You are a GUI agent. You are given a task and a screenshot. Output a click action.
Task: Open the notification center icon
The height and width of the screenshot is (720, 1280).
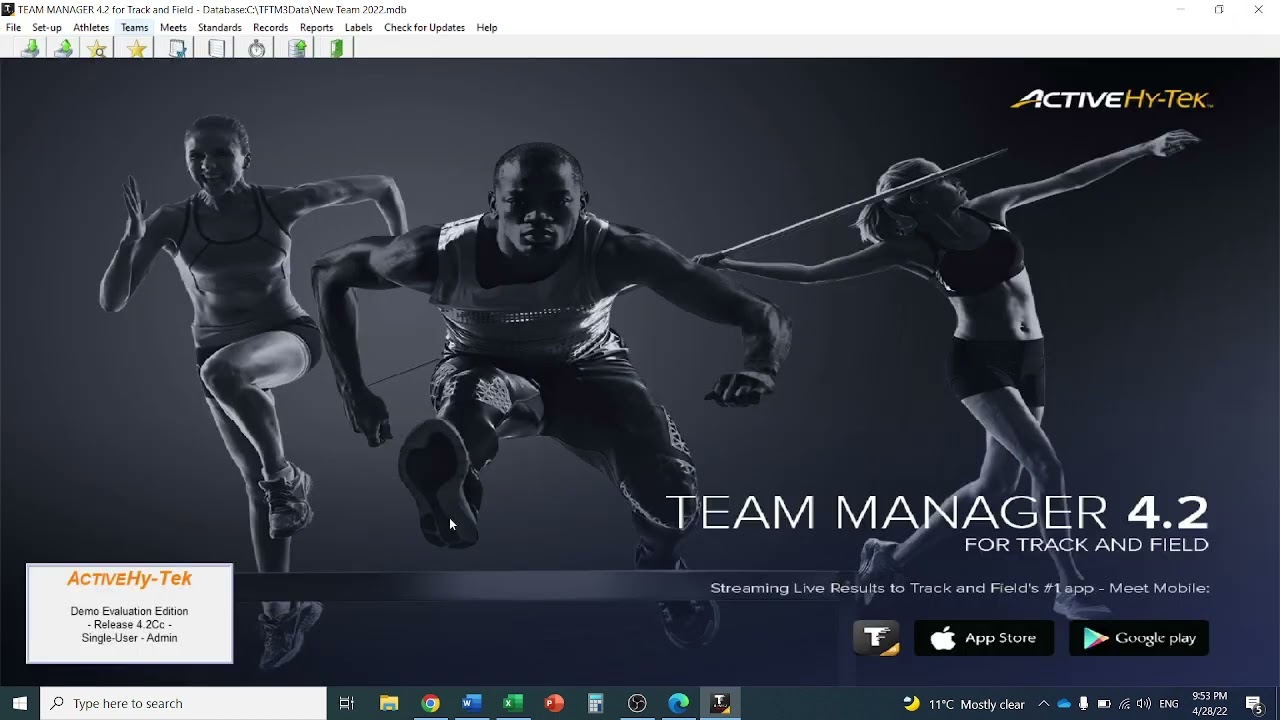[1254, 704]
